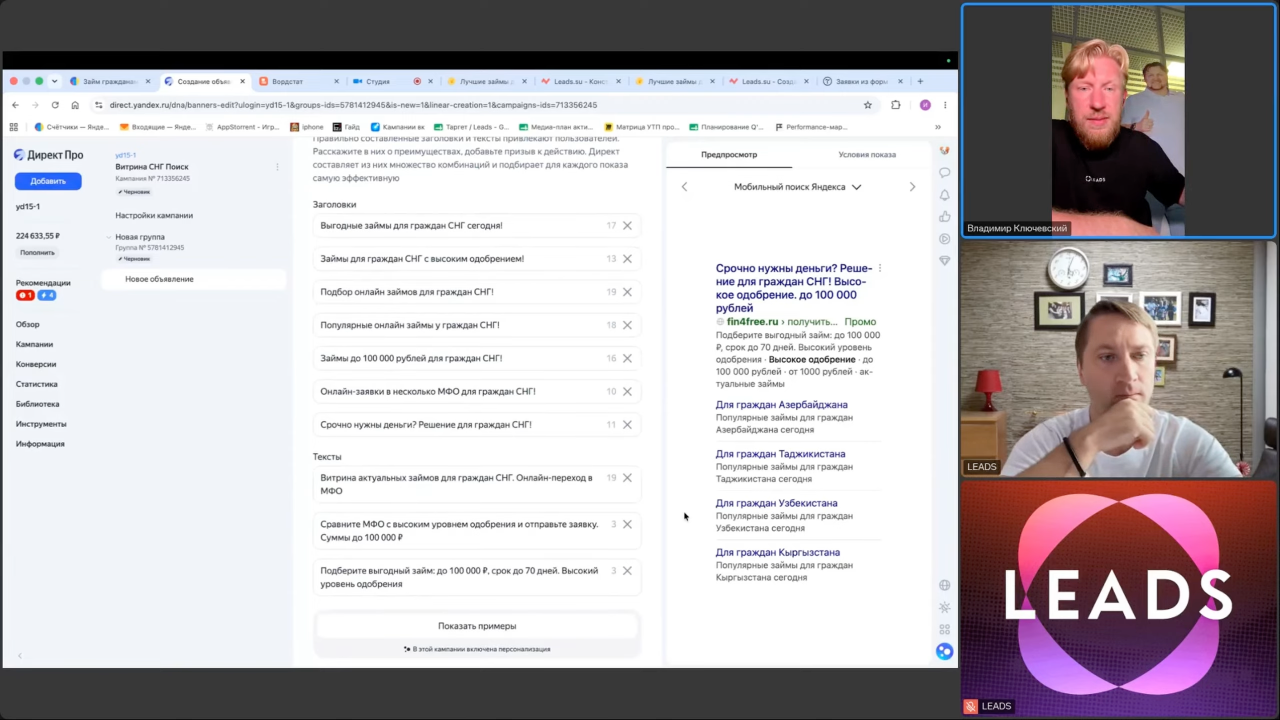
Task: Show the next preview with right arrow
Action: [912, 187]
